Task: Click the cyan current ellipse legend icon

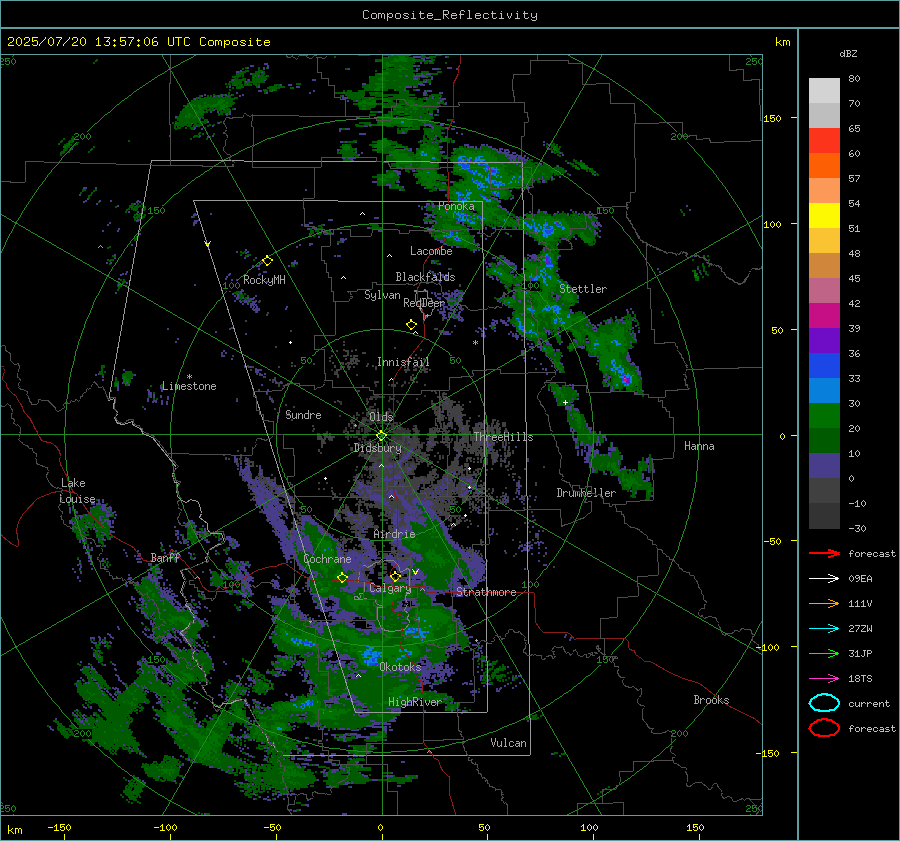Action: click(x=824, y=703)
